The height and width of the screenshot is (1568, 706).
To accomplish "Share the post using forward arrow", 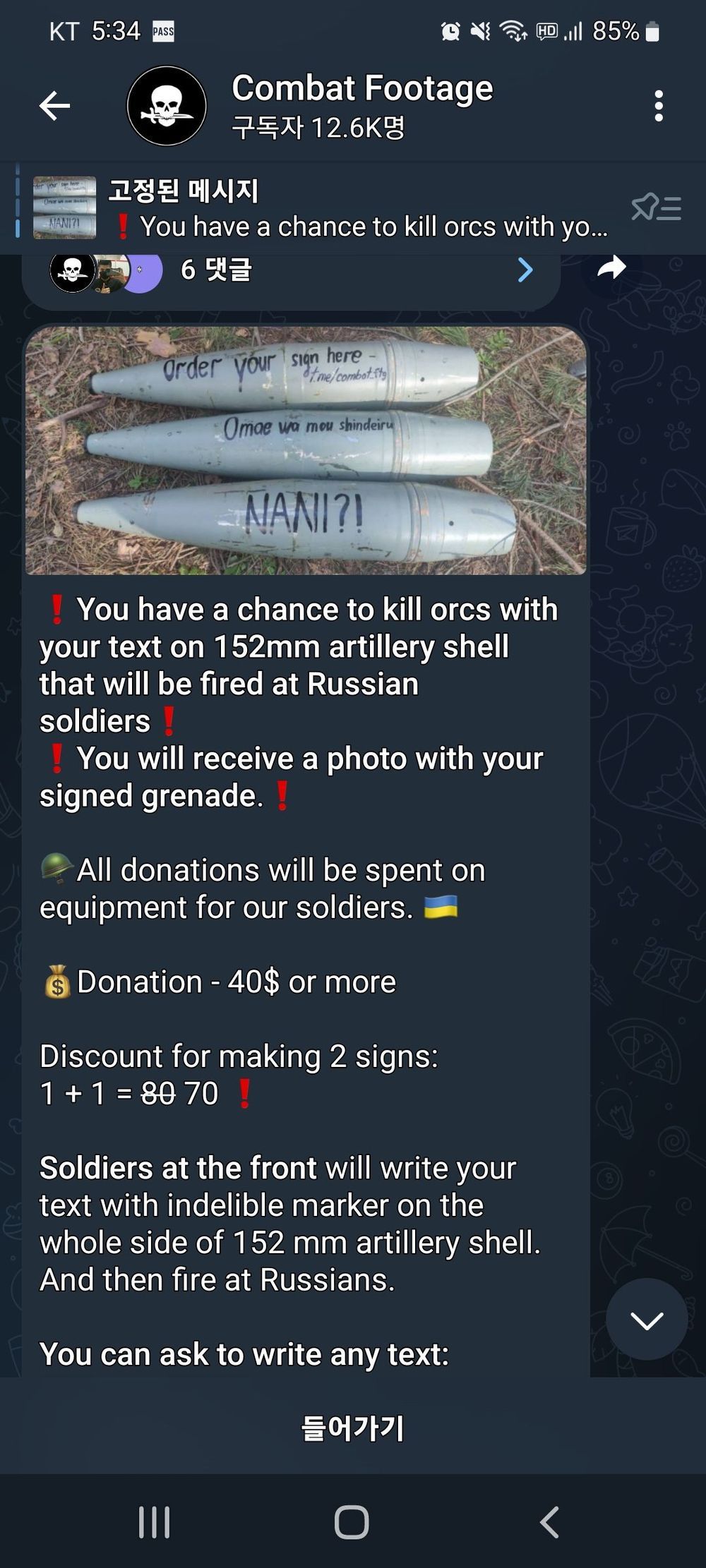I will pos(611,267).
